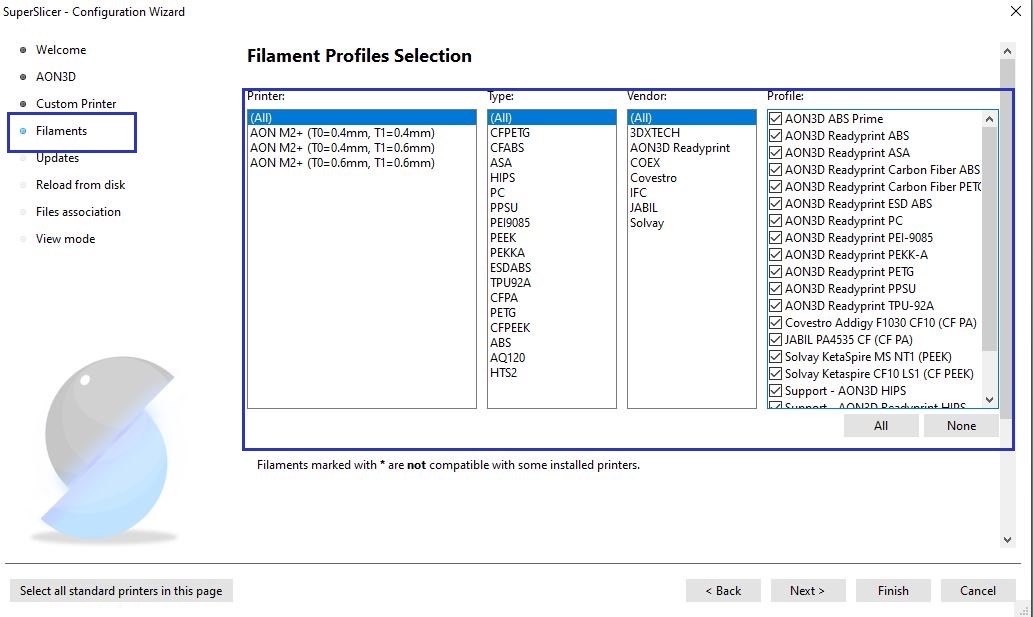Viewport: 1033px width, 617px height.
Task: Open the Custom Printer page
Action: 76,104
